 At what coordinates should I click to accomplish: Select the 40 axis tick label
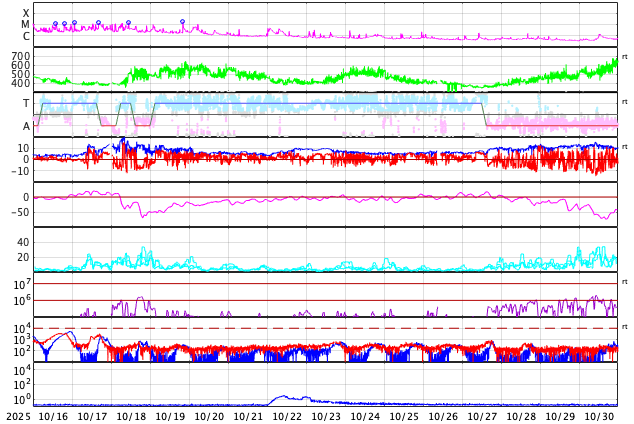pos(23,242)
